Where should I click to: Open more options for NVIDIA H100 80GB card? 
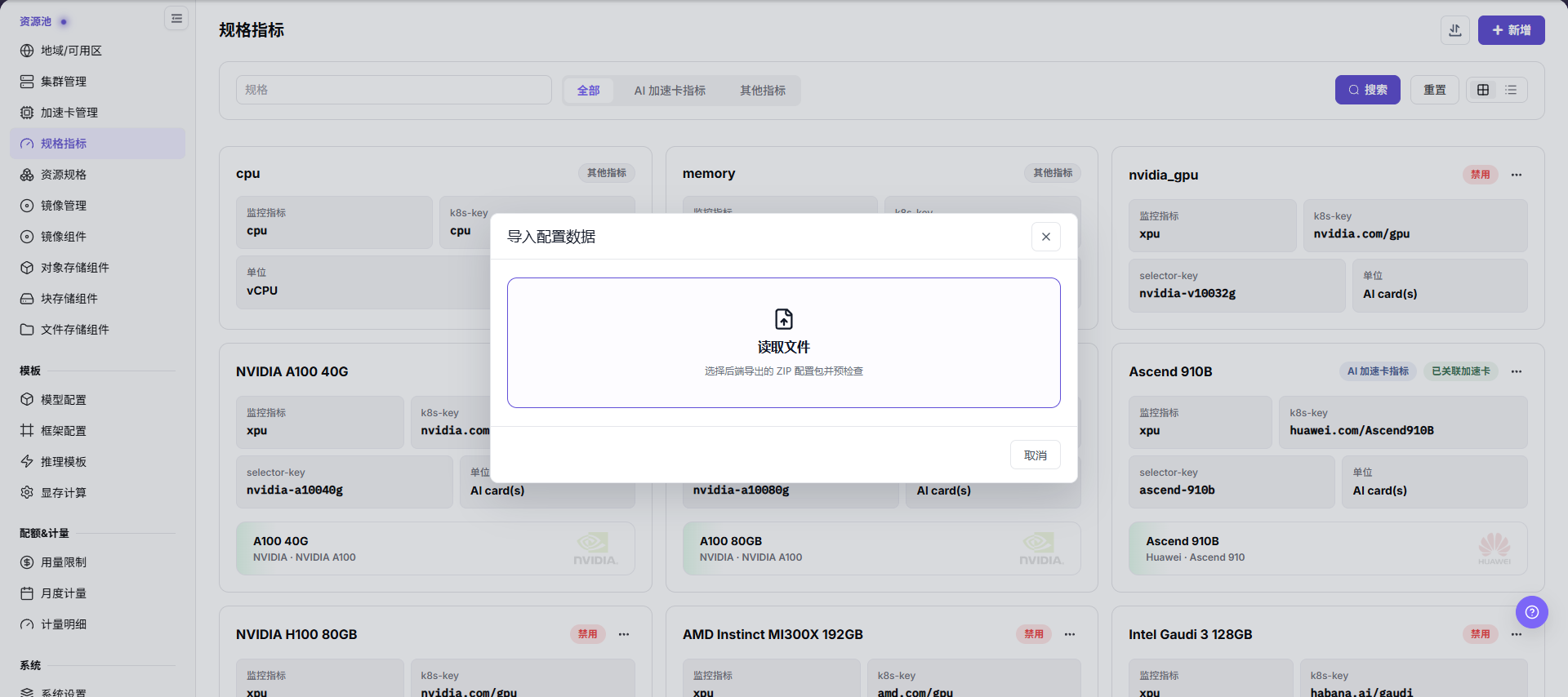point(624,634)
